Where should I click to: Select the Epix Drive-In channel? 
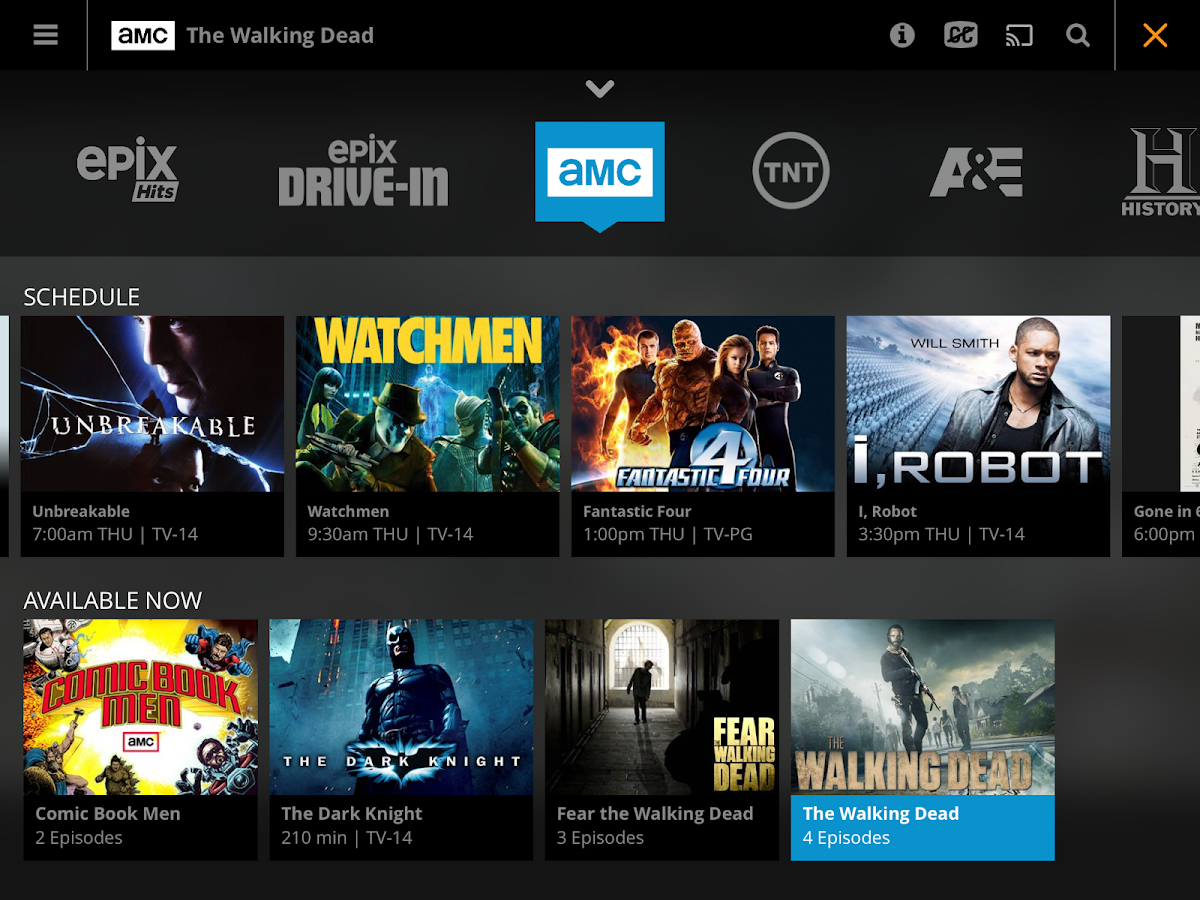[x=364, y=171]
